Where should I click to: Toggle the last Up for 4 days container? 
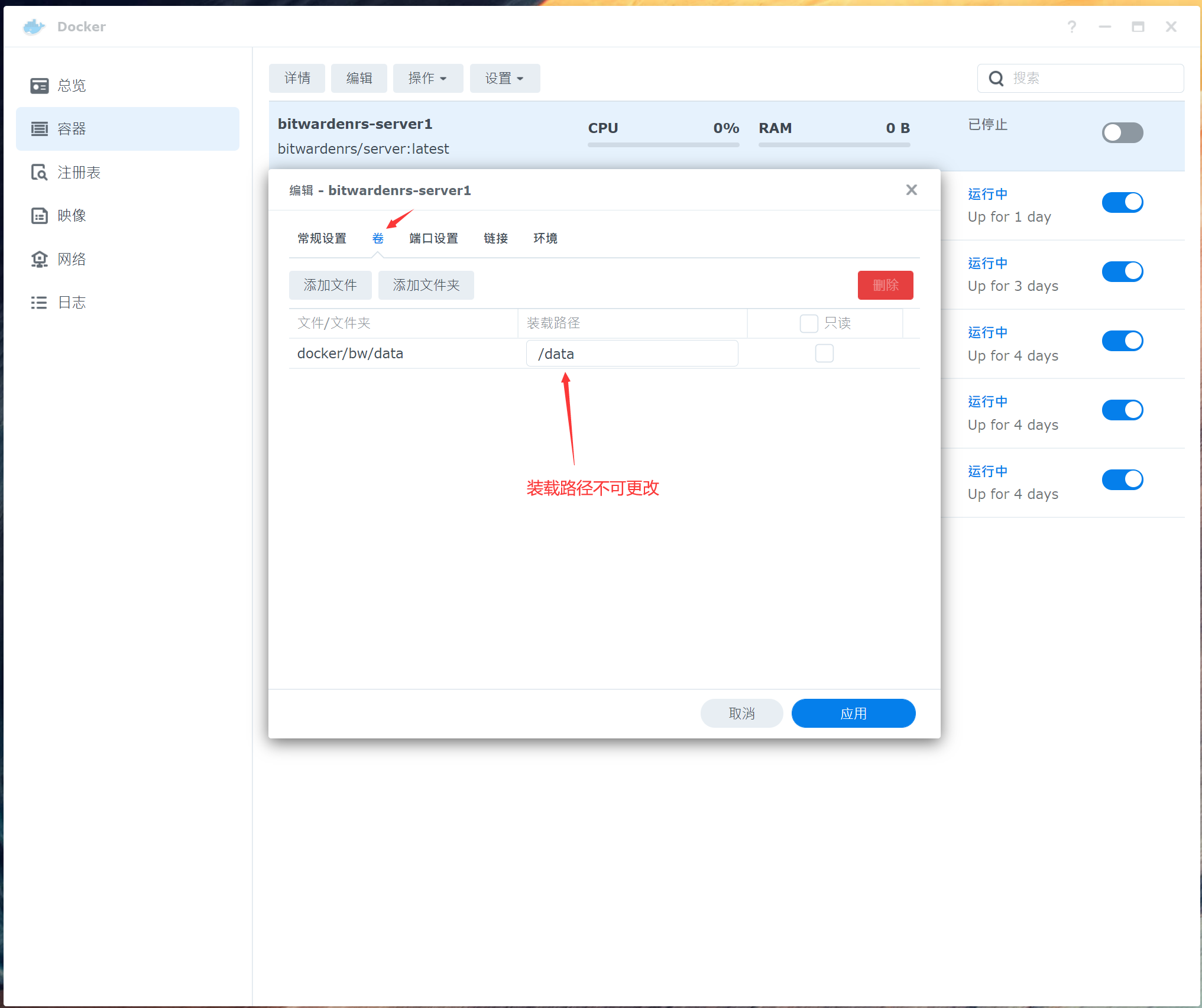(1122, 479)
